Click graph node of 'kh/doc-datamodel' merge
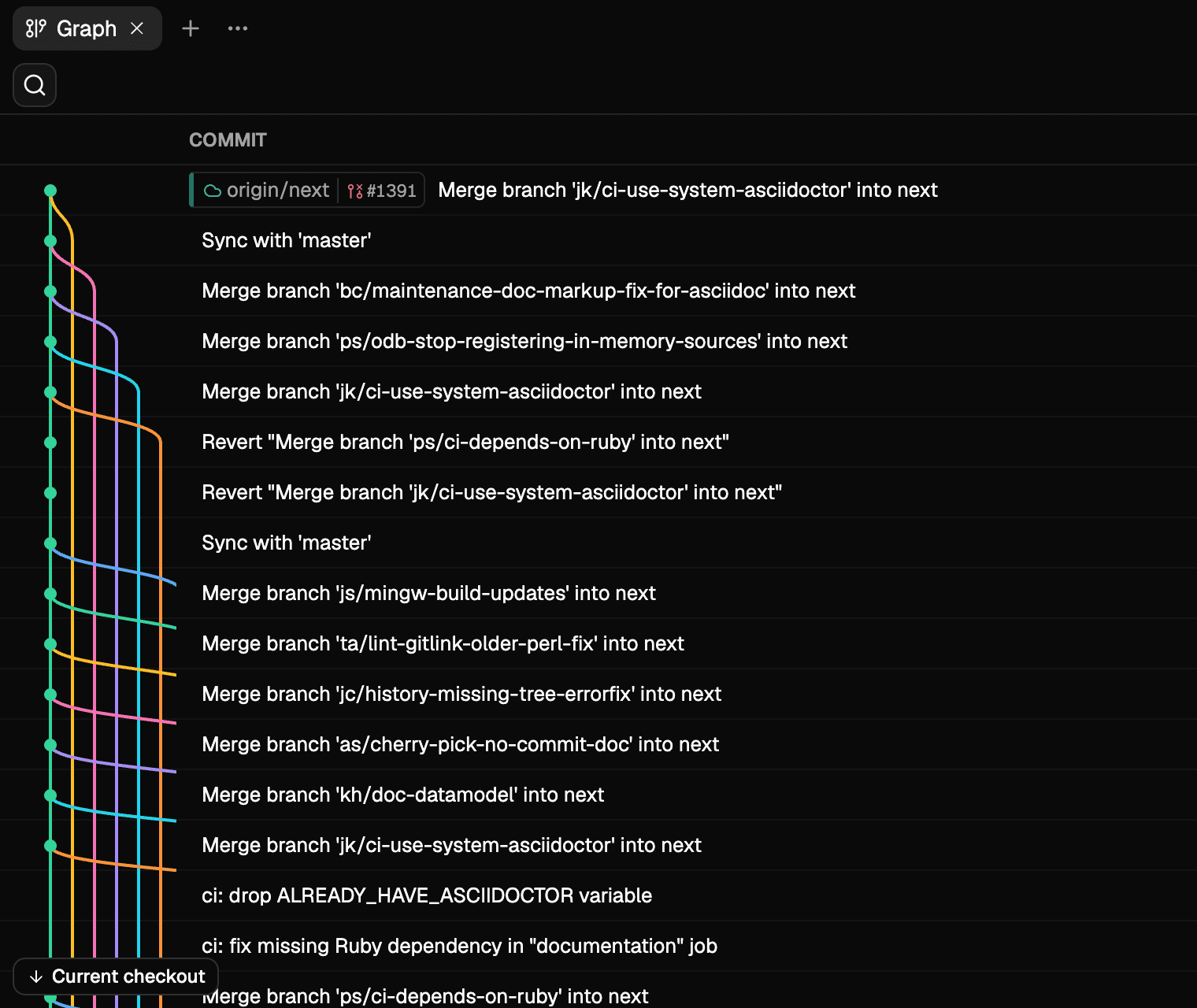Viewport: 1197px width, 1008px height. [x=50, y=795]
